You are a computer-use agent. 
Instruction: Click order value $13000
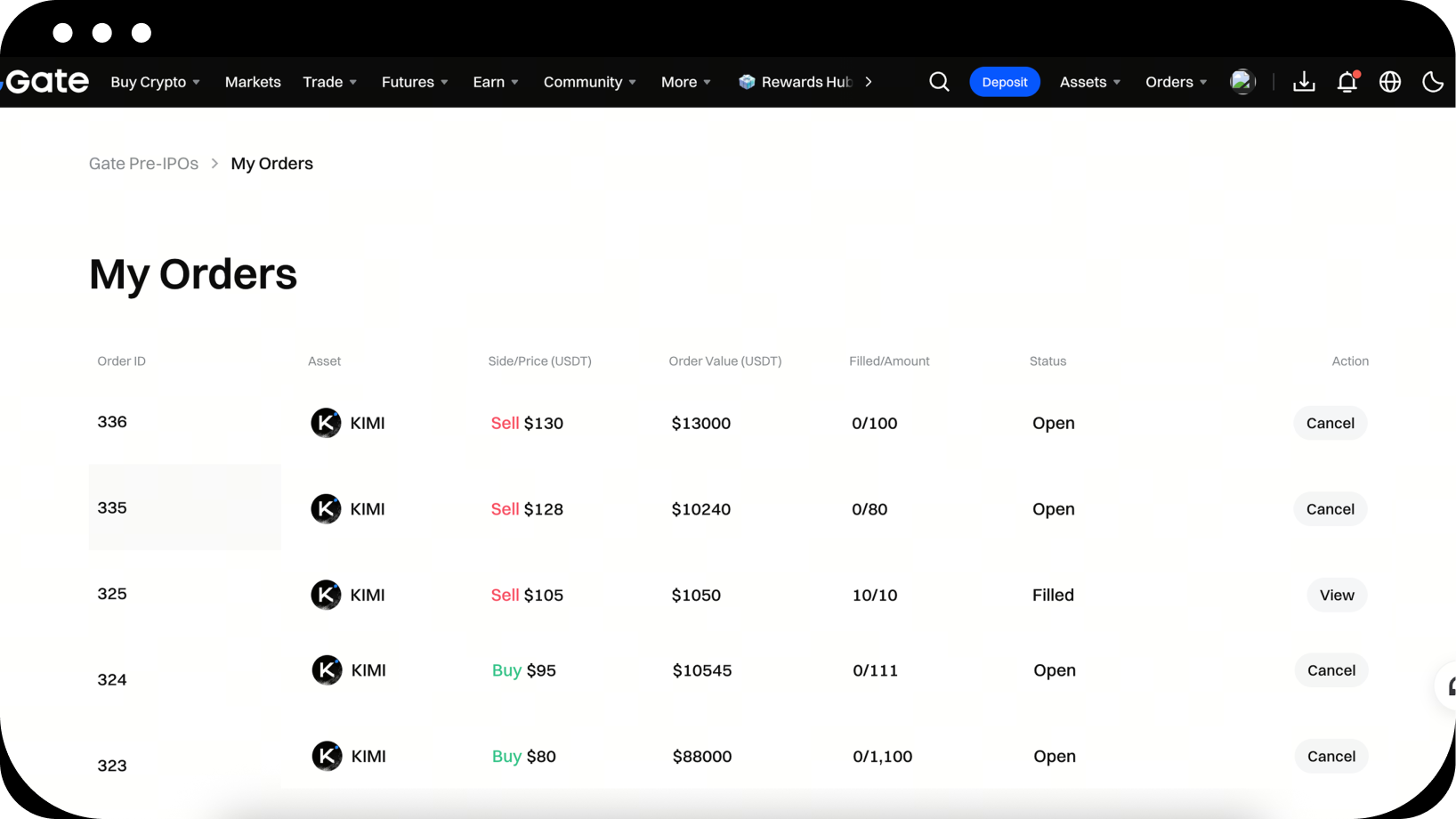point(701,423)
